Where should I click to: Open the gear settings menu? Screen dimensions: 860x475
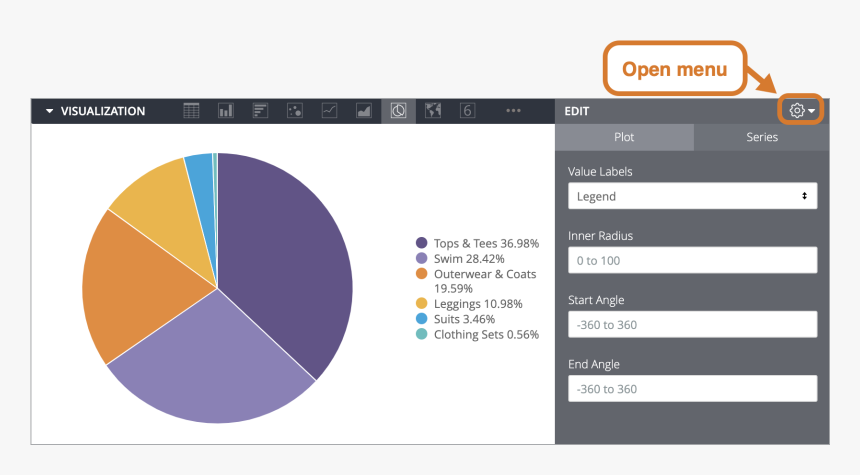802,110
